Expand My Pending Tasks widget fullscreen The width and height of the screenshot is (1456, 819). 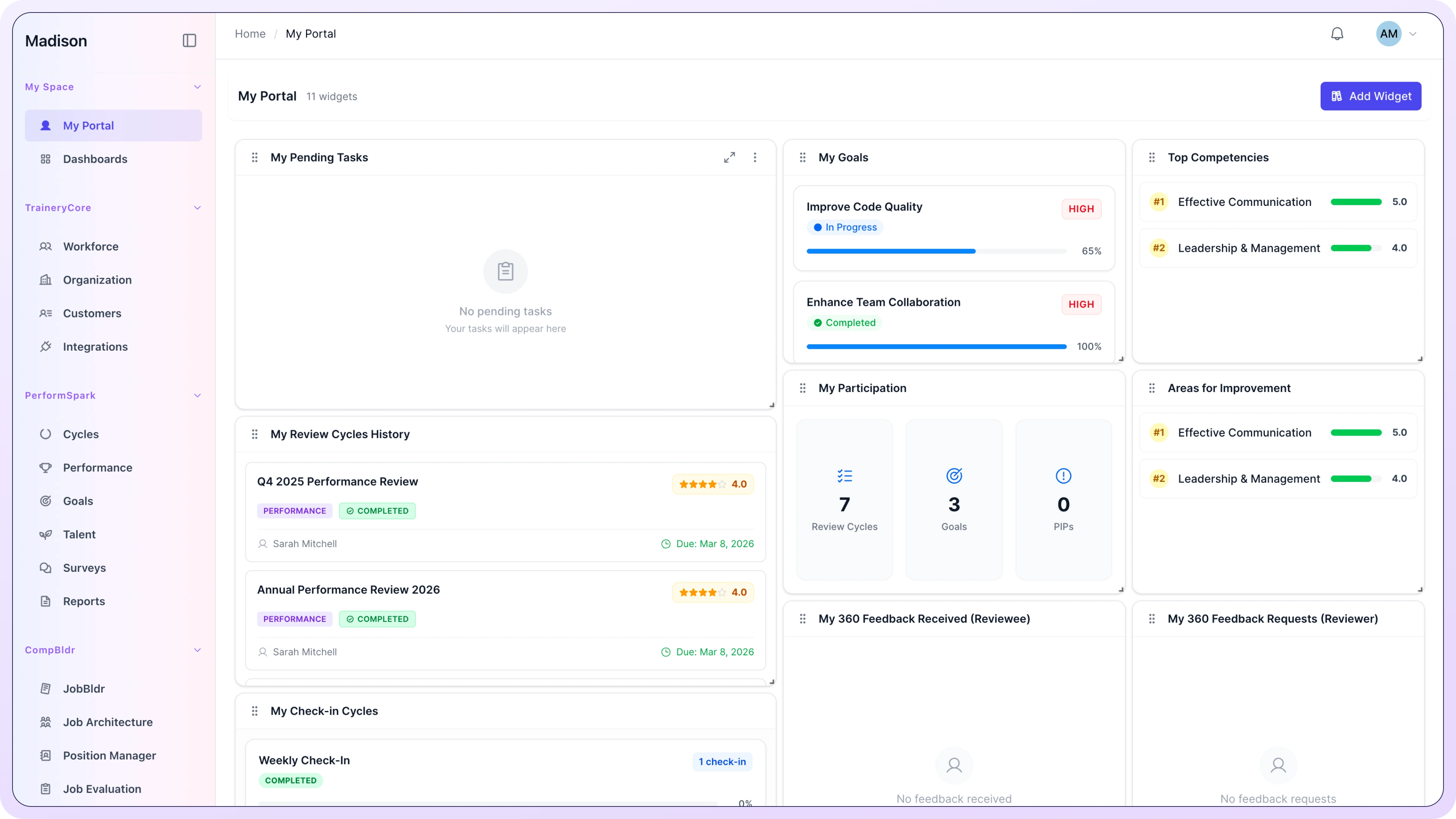[x=729, y=158]
